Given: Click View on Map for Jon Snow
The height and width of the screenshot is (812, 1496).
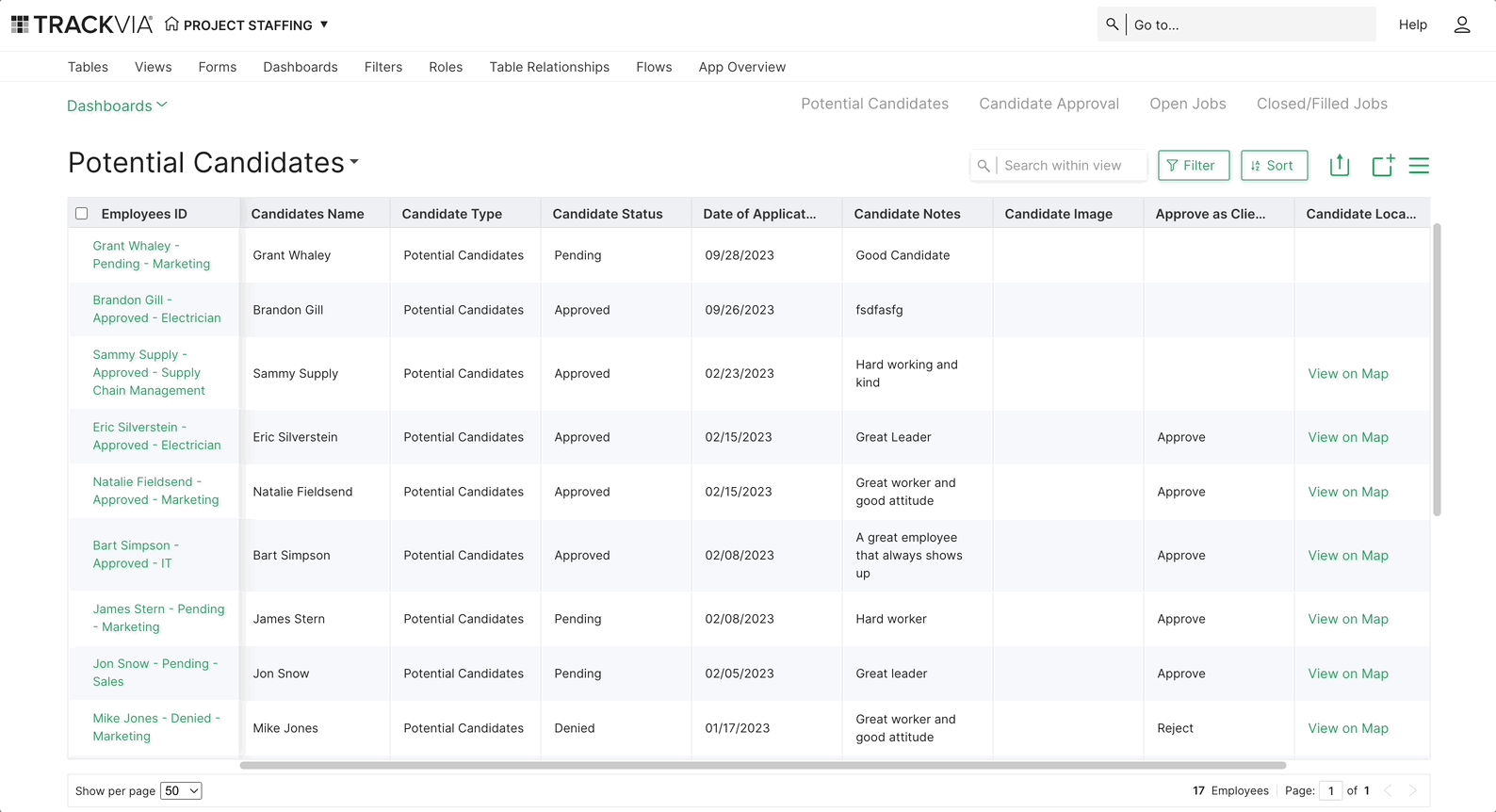Looking at the screenshot, I should coord(1348,674).
